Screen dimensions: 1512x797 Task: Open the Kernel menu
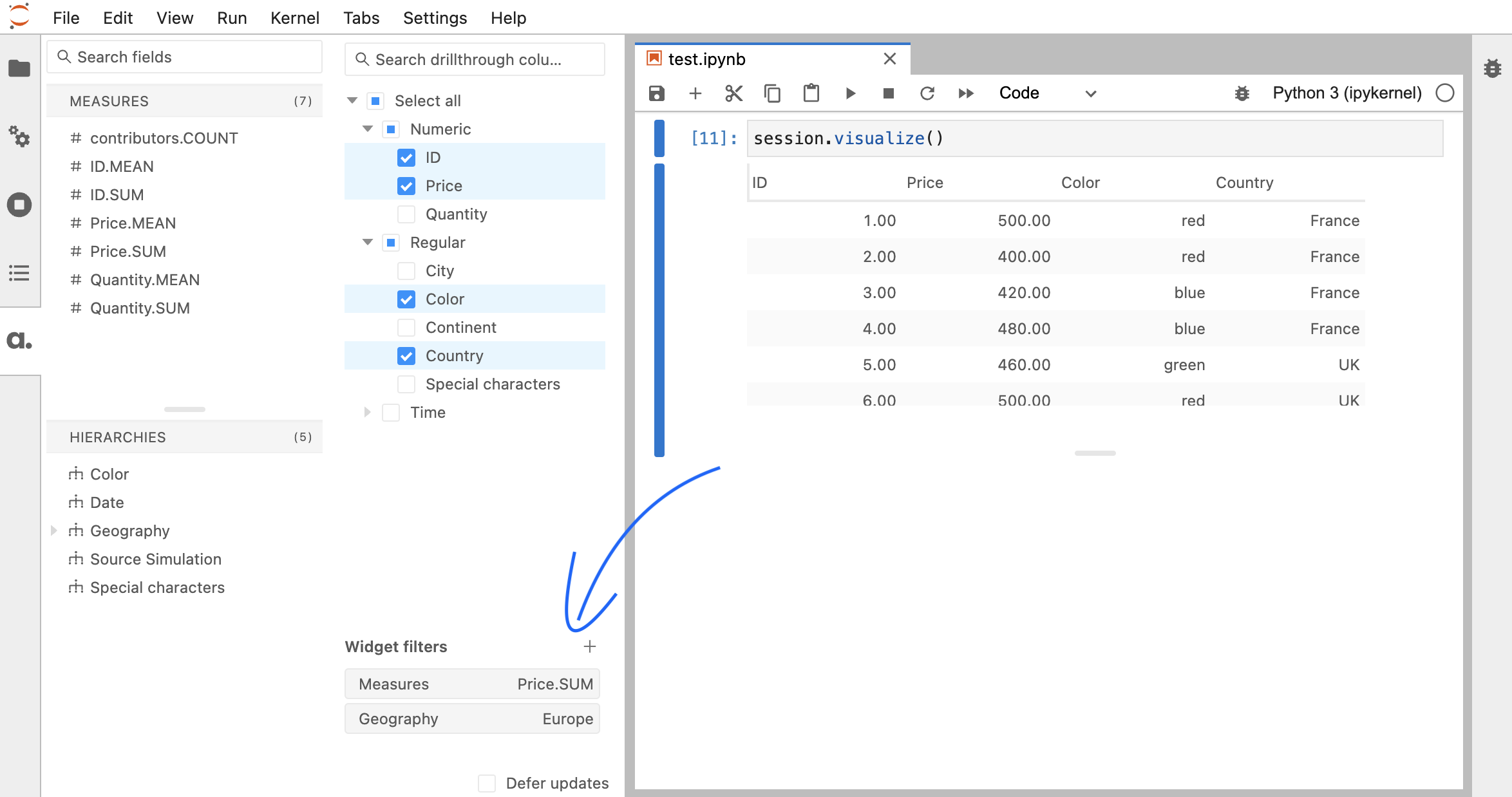pos(294,18)
